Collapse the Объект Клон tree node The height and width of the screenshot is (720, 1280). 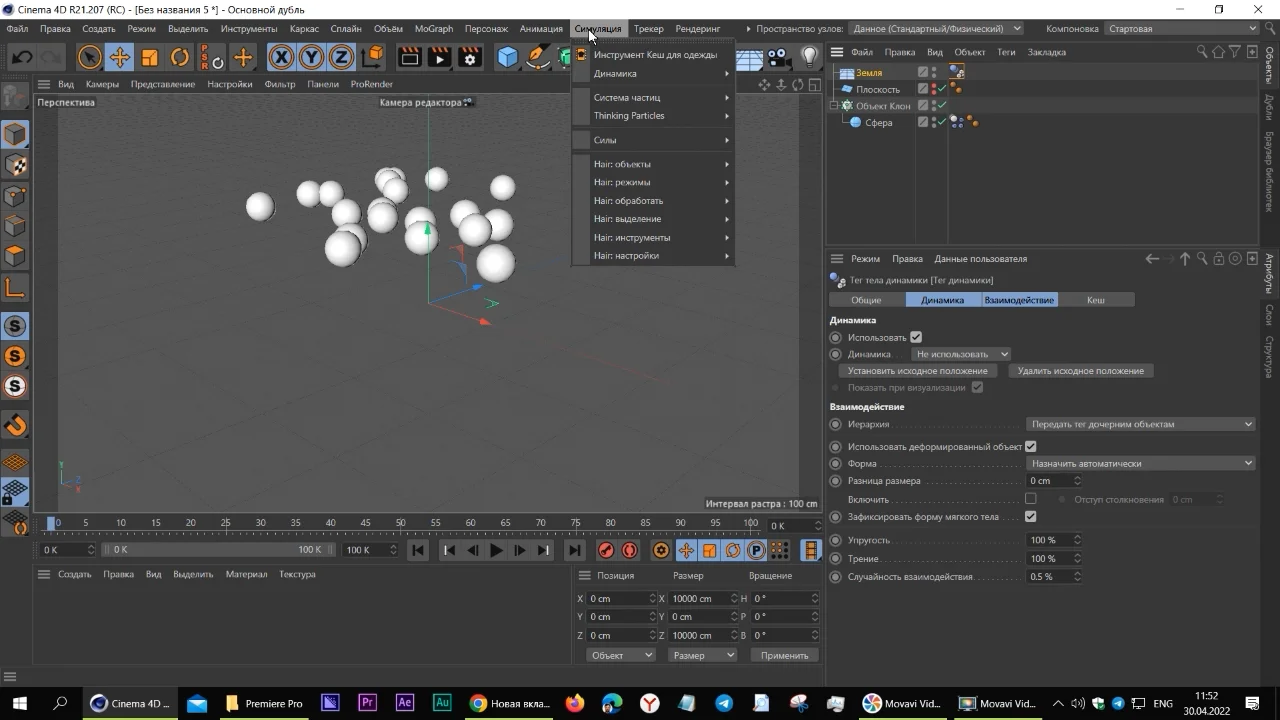pos(833,105)
